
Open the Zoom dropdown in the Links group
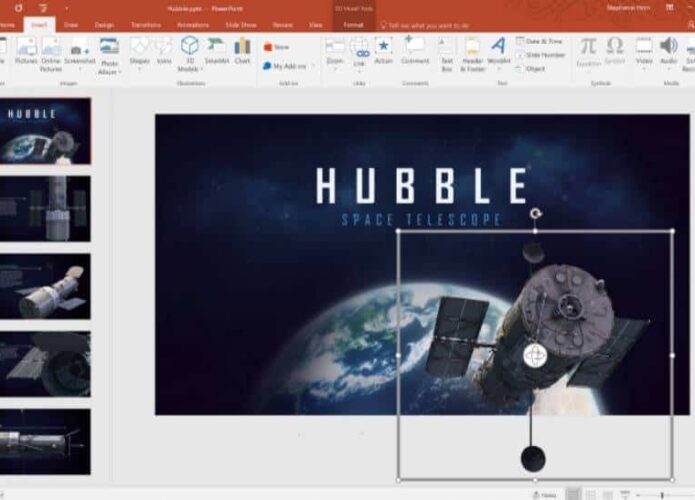[335, 69]
